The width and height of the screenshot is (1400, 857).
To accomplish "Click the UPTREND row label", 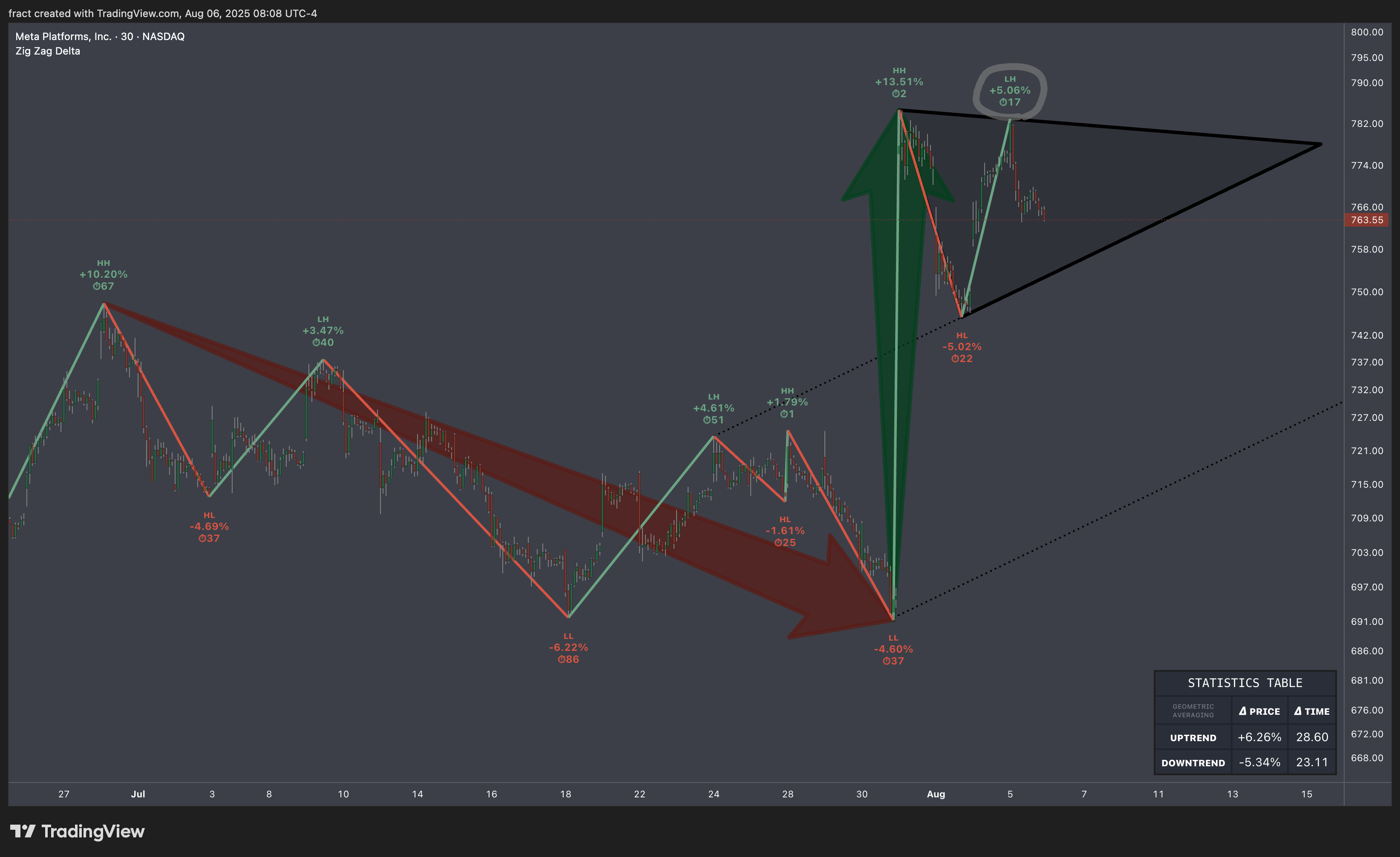I will pyautogui.click(x=1193, y=738).
